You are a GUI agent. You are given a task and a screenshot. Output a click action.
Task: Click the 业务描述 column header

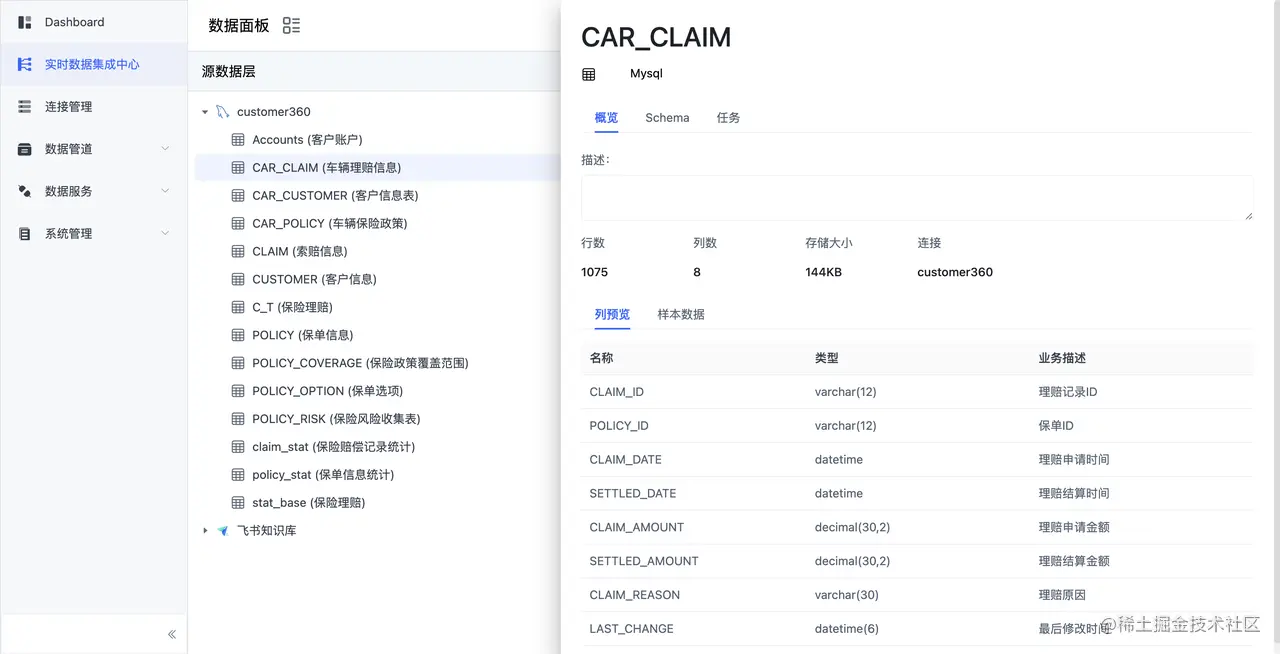tap(1062, 358)
